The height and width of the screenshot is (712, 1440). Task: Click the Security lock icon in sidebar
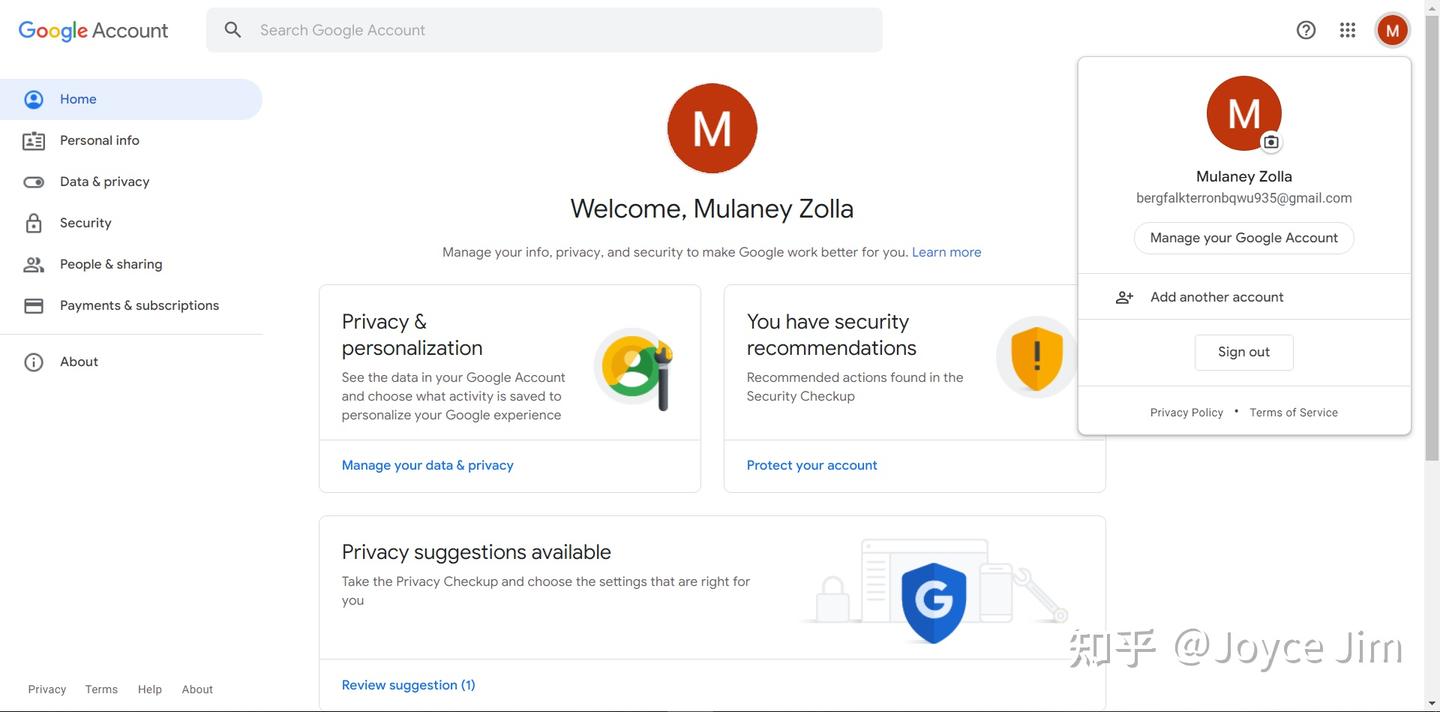pos(34,223)
